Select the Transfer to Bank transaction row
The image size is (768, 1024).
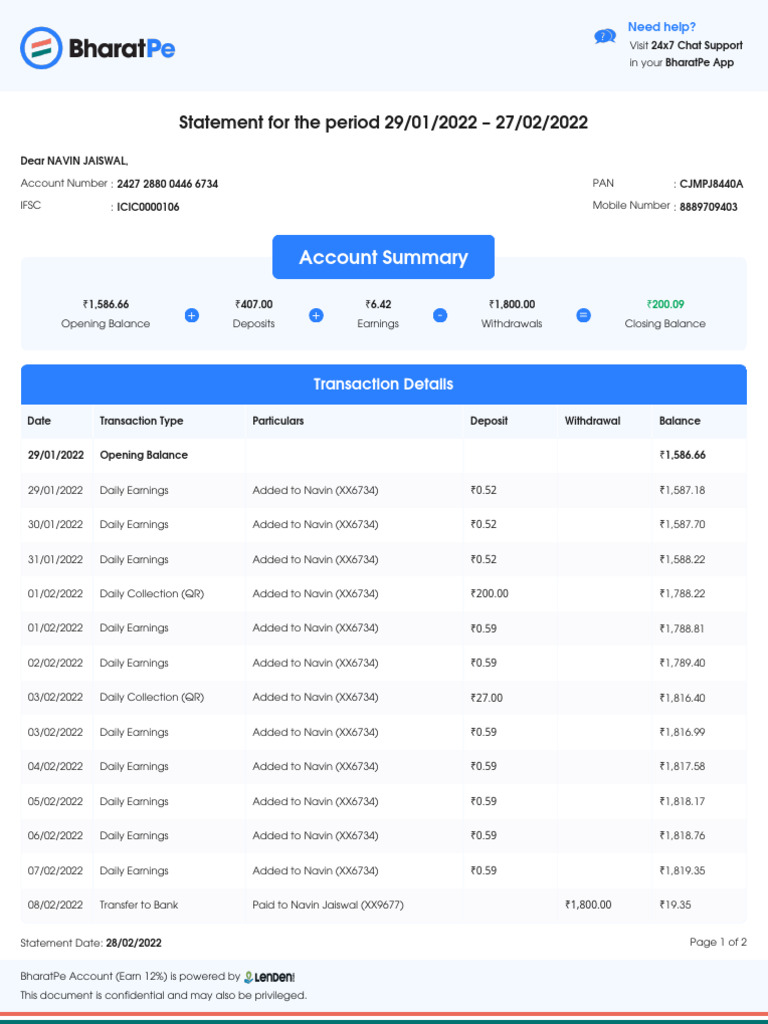(383, 905)
